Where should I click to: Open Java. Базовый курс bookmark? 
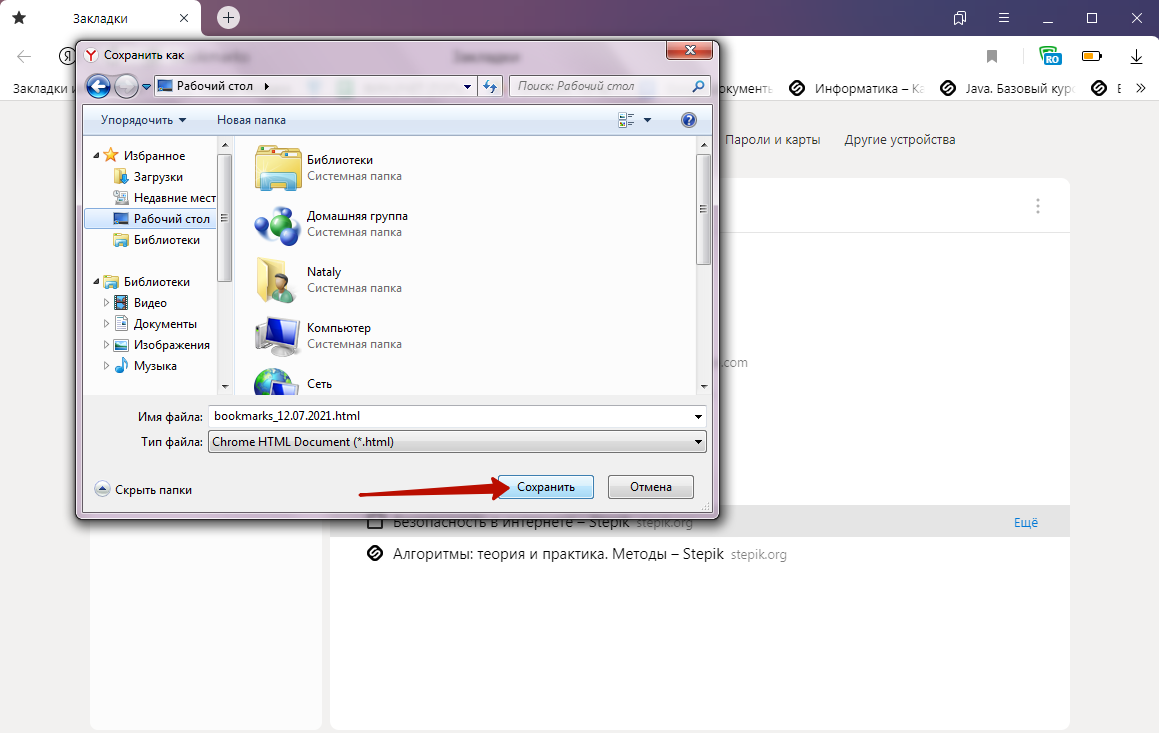tap(1007, 89)
